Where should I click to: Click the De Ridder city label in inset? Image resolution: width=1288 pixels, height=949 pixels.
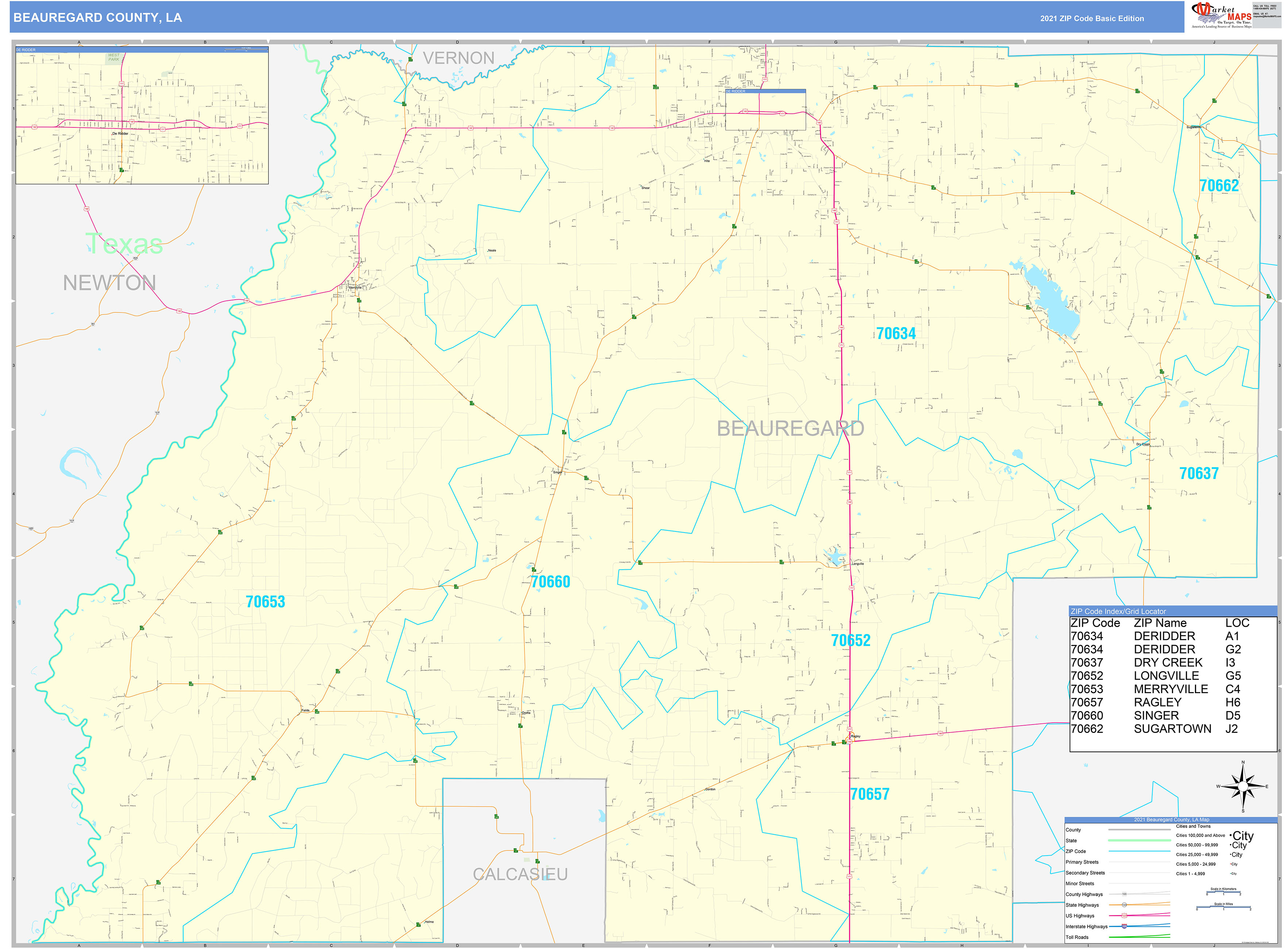(x=120, y=133)
